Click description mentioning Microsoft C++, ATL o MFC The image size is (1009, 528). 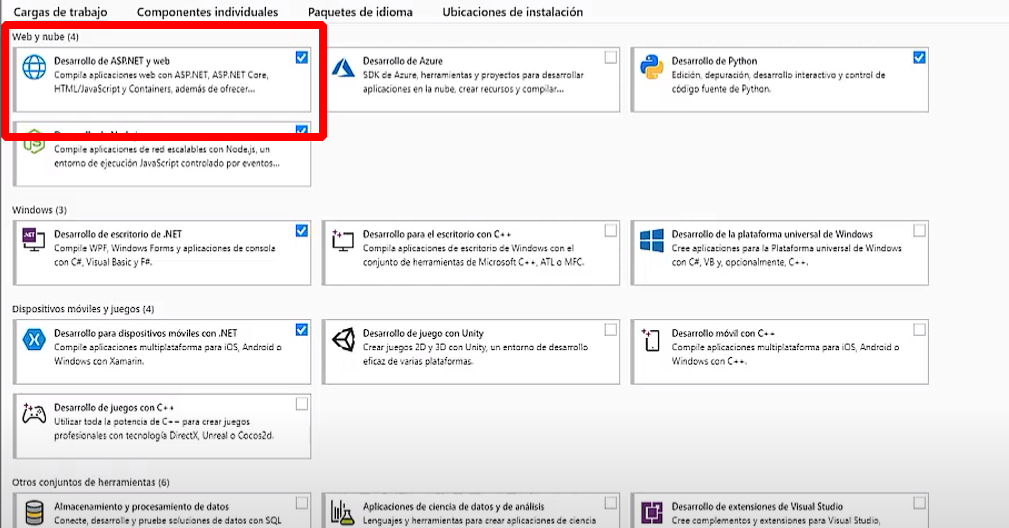(473, 255)
